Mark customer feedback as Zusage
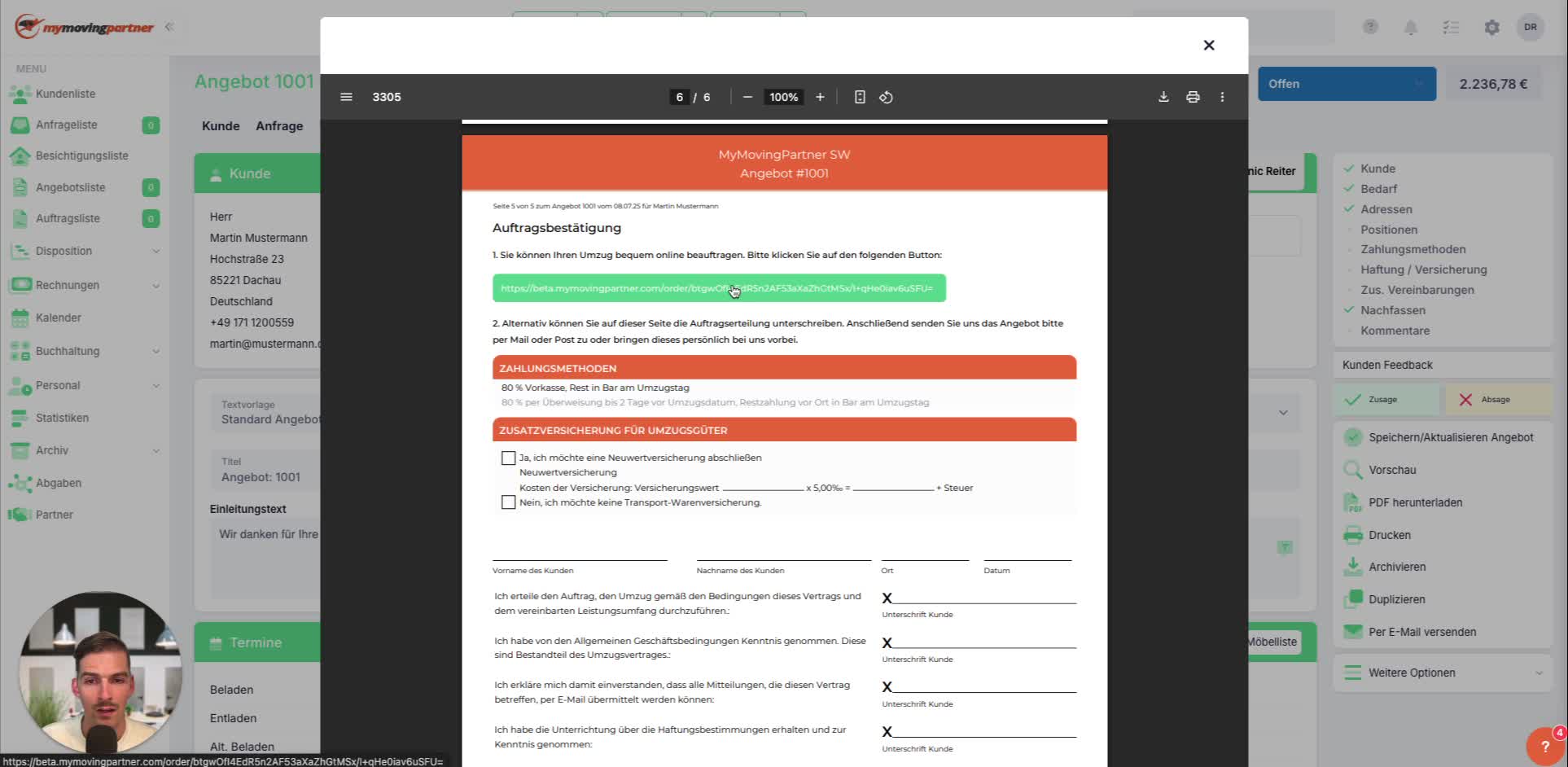Viewport: 1568px width, 767px height. point(1387,400)
